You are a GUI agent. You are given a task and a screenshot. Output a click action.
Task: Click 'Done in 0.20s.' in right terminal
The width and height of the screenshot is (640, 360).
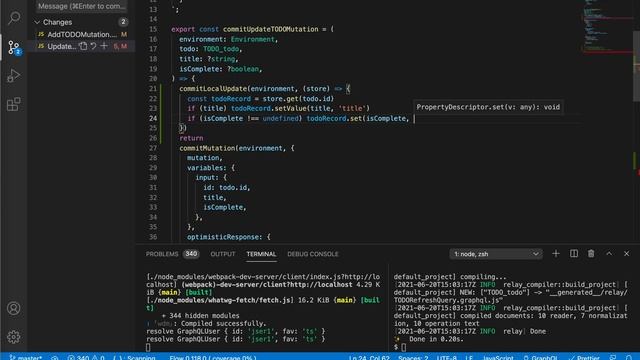436,339
